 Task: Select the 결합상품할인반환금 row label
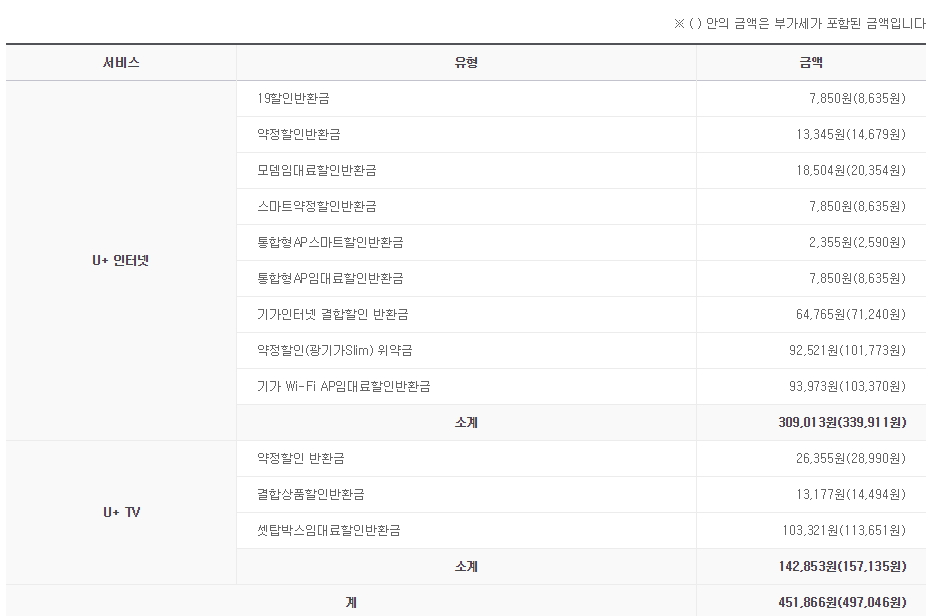(x=310, y=494)
